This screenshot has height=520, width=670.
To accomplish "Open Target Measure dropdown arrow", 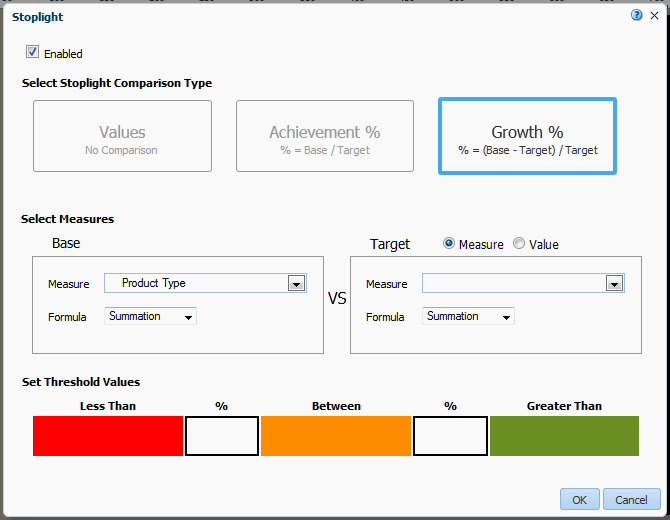I will pos(614,283).
